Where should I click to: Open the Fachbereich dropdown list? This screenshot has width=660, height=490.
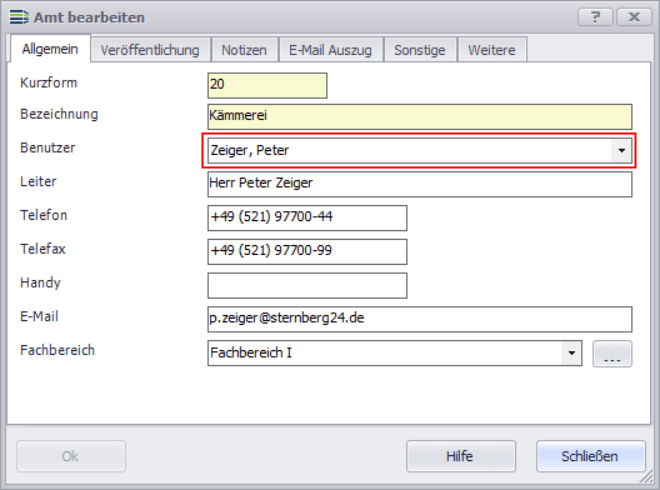click(x=571, y=353)
